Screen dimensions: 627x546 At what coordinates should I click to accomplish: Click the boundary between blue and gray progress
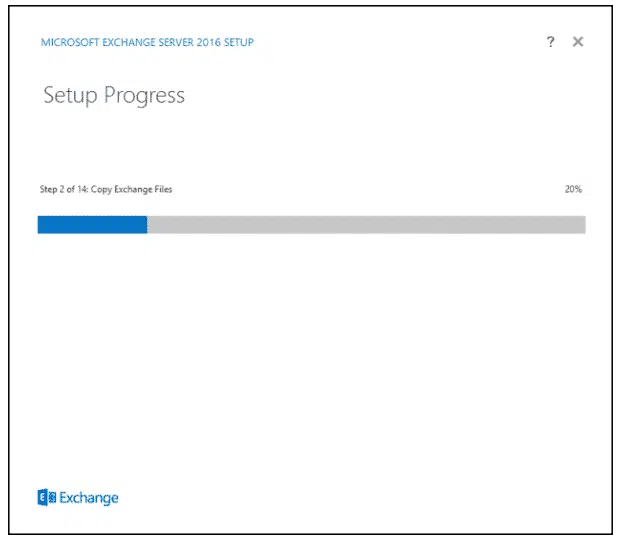(x=147, y=225)
